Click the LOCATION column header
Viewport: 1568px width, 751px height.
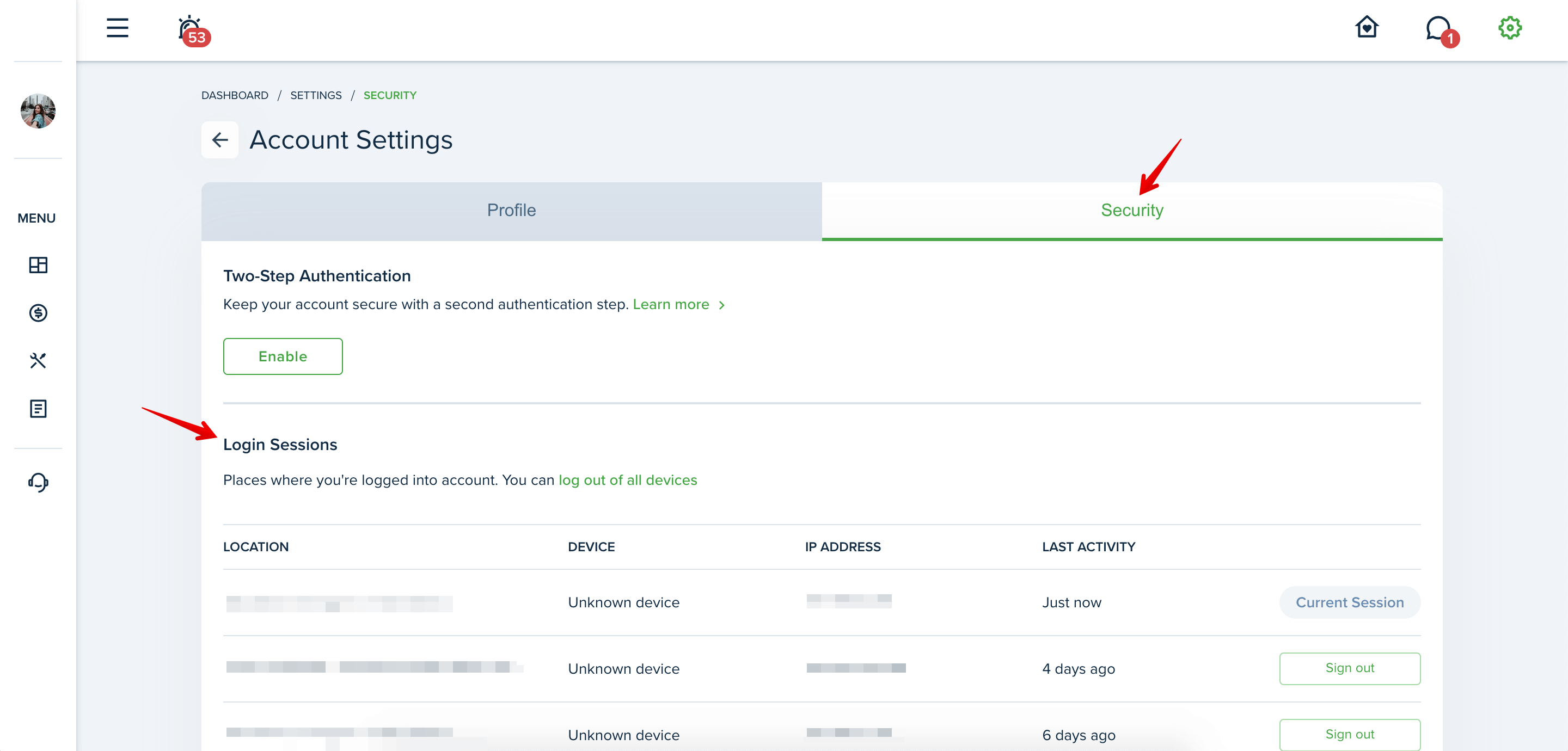[256, 546]
